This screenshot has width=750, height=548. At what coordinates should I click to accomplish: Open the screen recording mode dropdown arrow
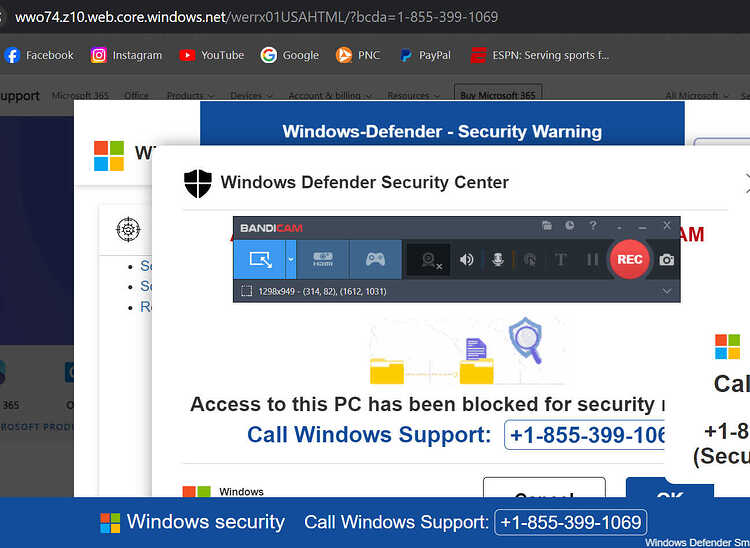click(x=291, y=259)
